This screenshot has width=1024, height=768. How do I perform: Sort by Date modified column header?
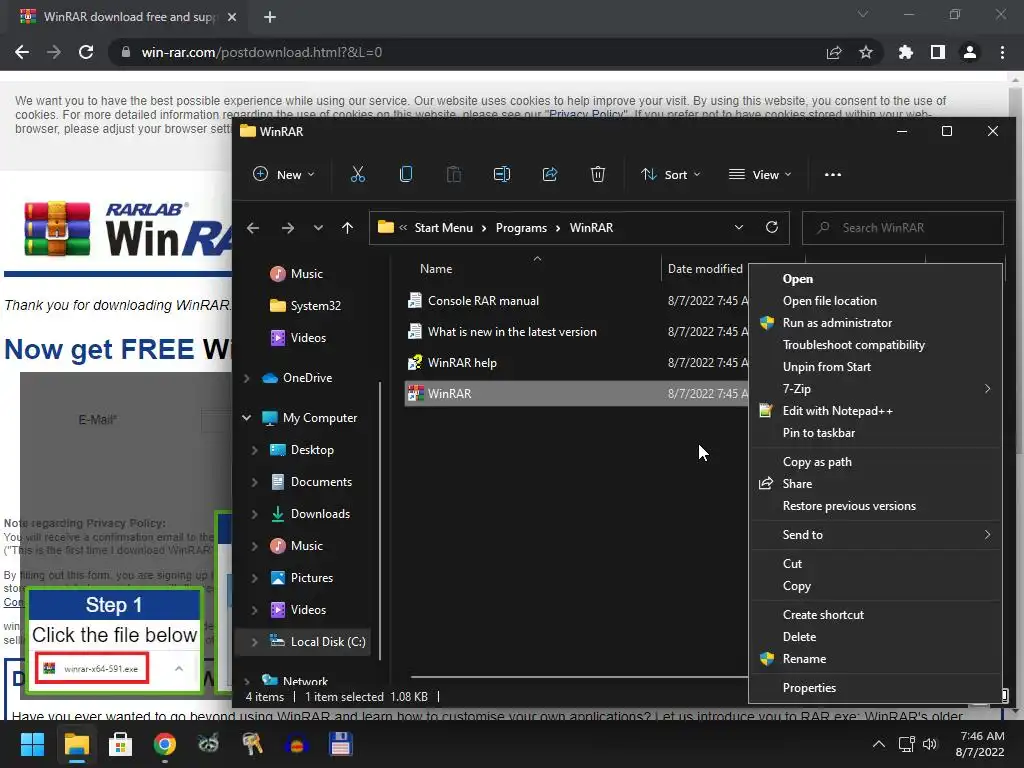(705, 269)
